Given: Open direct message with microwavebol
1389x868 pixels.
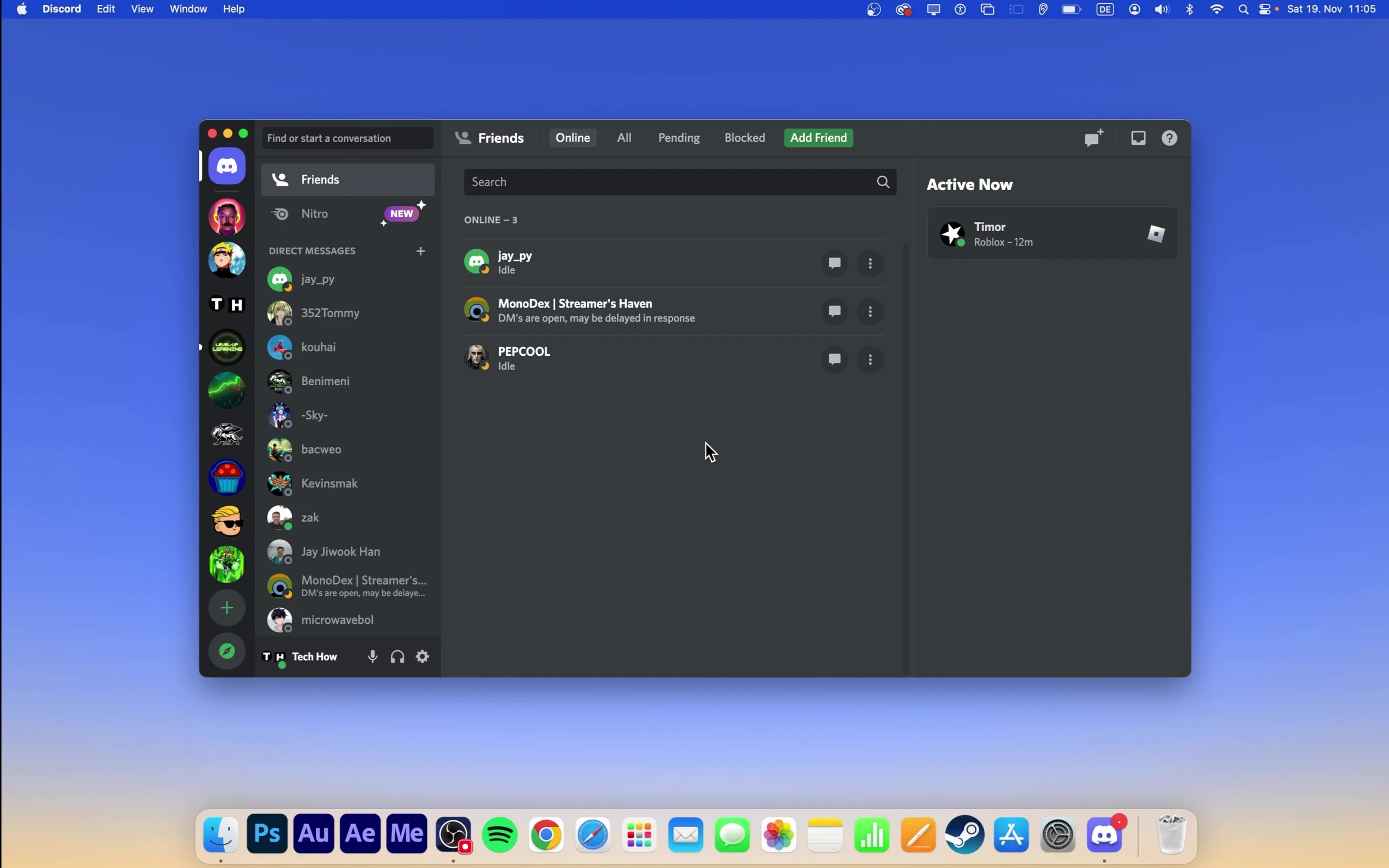Looking at the screenshot, I should click(x=348, y=620).
